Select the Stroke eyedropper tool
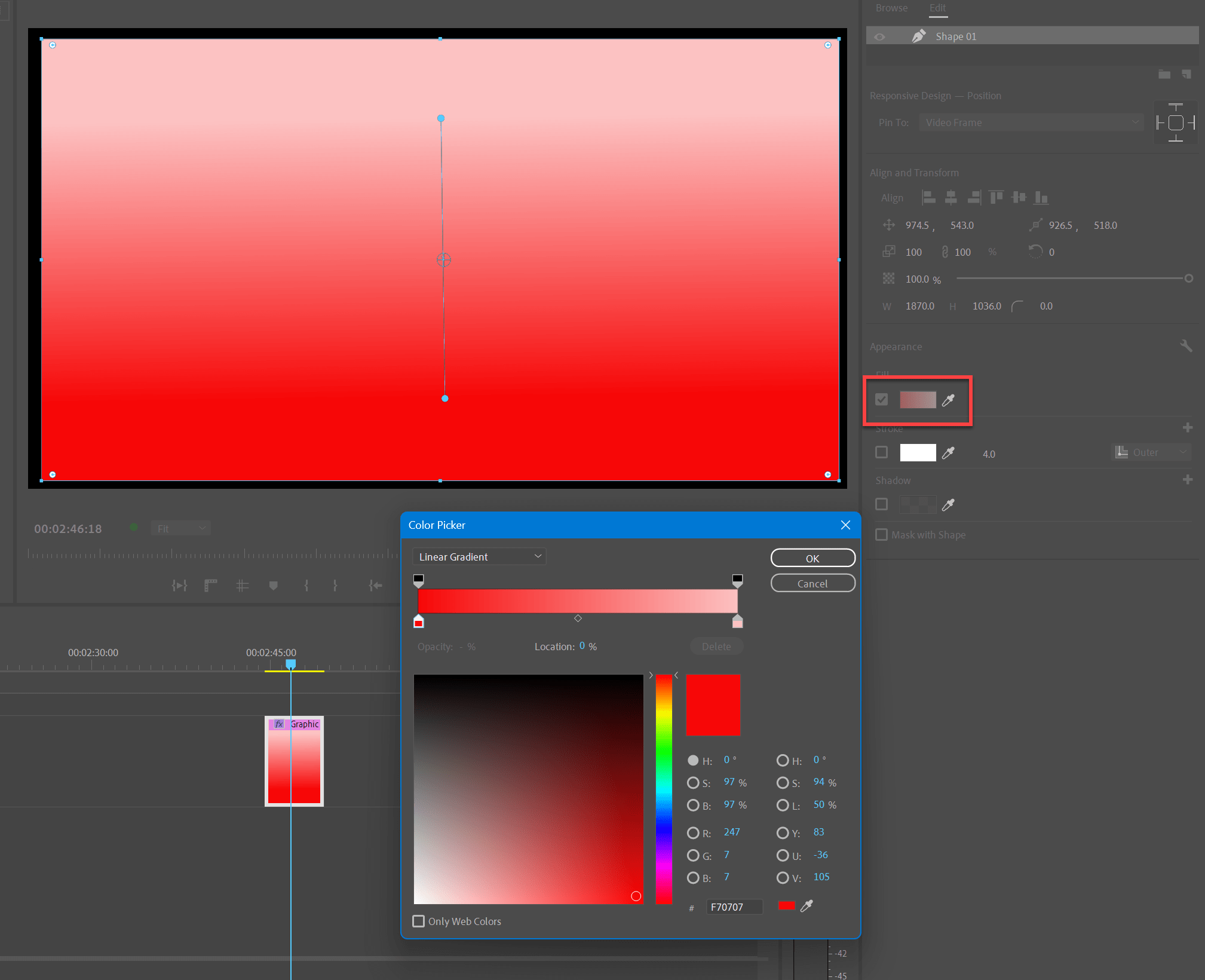Viewport: 1205px width, 980px height. click(949, 453)
